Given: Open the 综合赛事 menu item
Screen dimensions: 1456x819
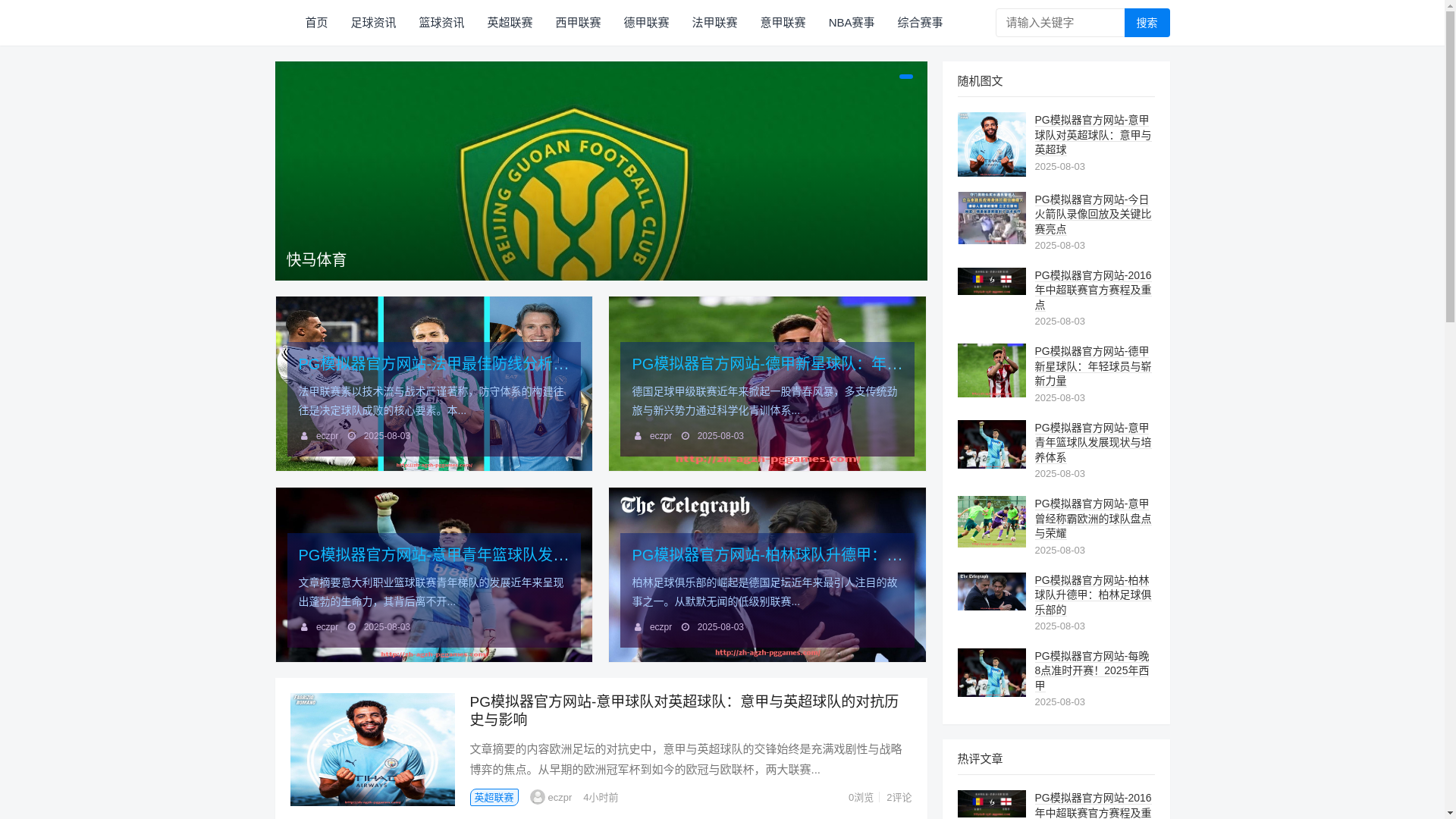Looking at the screenshot, I should click(x=920, y=23).
